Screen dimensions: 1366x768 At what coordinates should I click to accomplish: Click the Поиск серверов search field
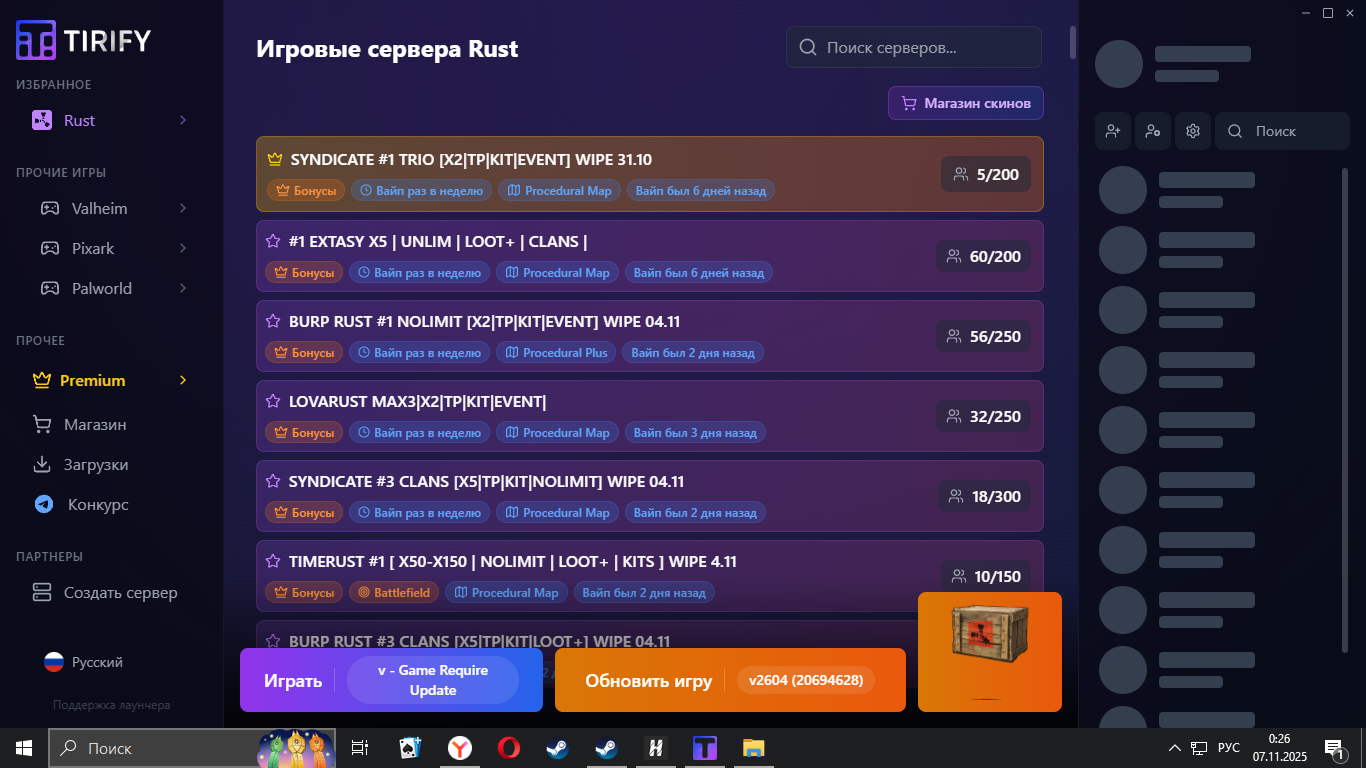coord(913,47)
